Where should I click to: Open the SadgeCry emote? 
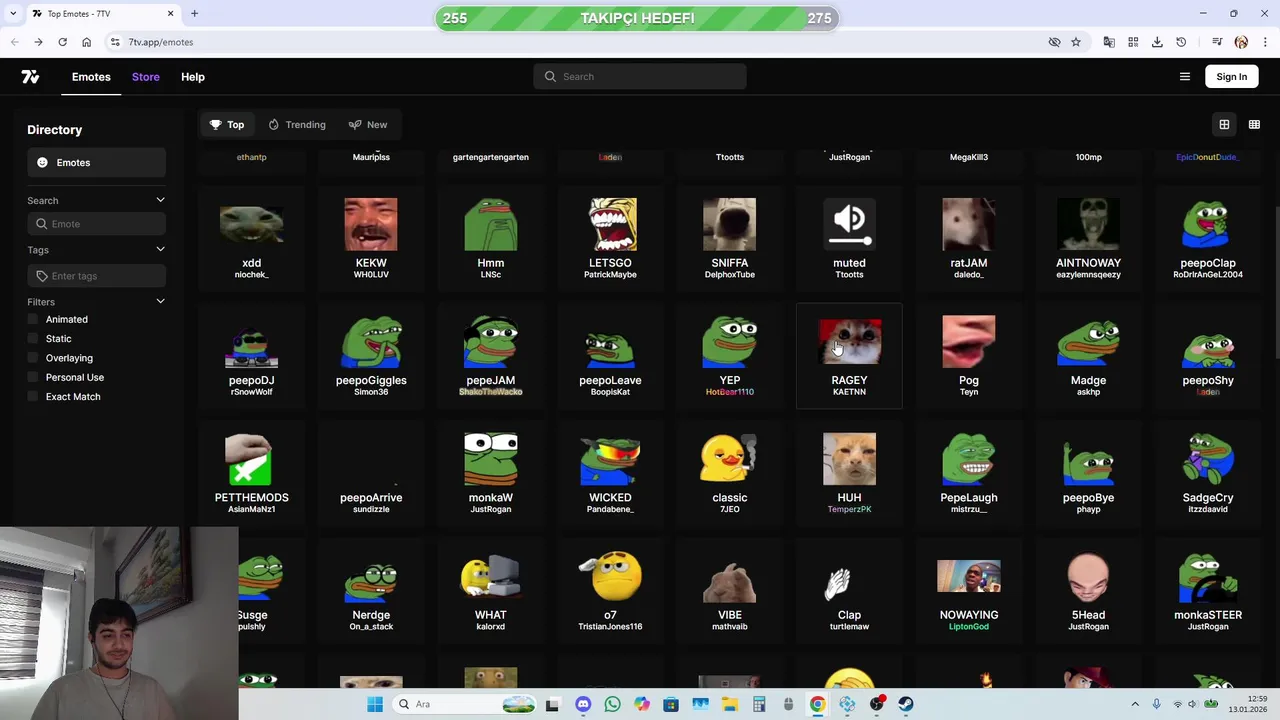point(1208,473)
